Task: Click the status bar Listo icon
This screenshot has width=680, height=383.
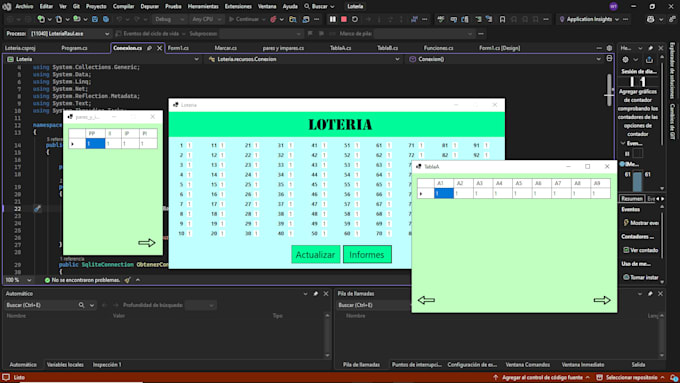Action: point(6,377)
